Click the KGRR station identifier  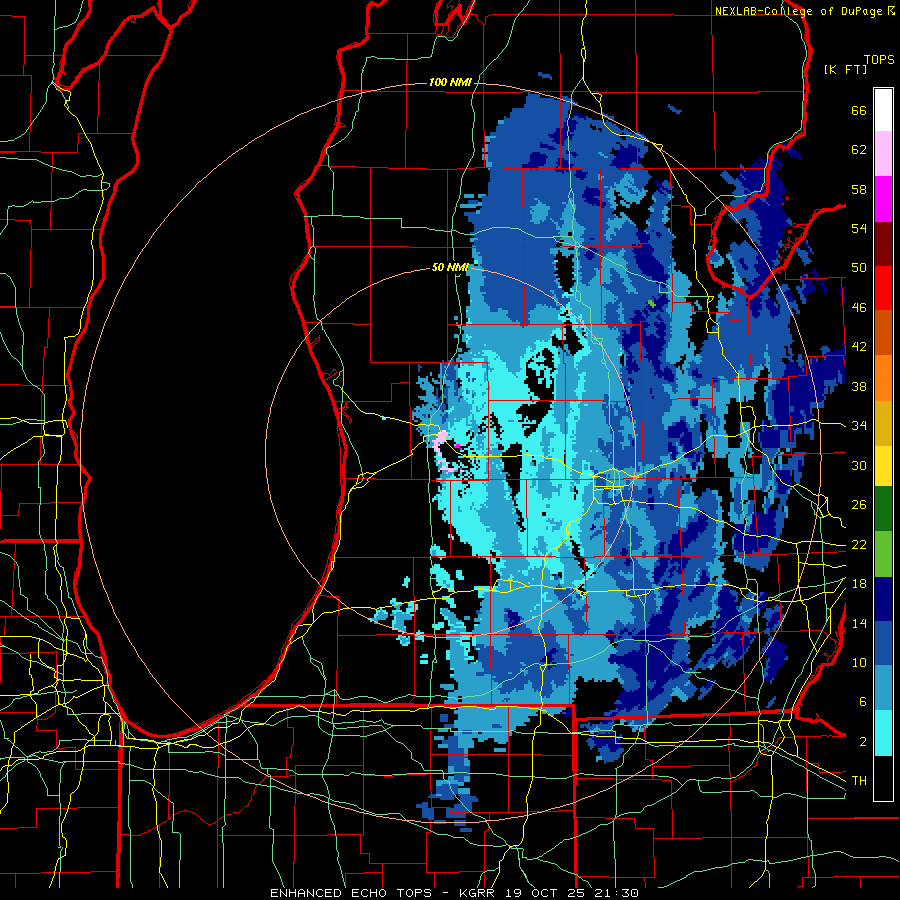point(476,893)
